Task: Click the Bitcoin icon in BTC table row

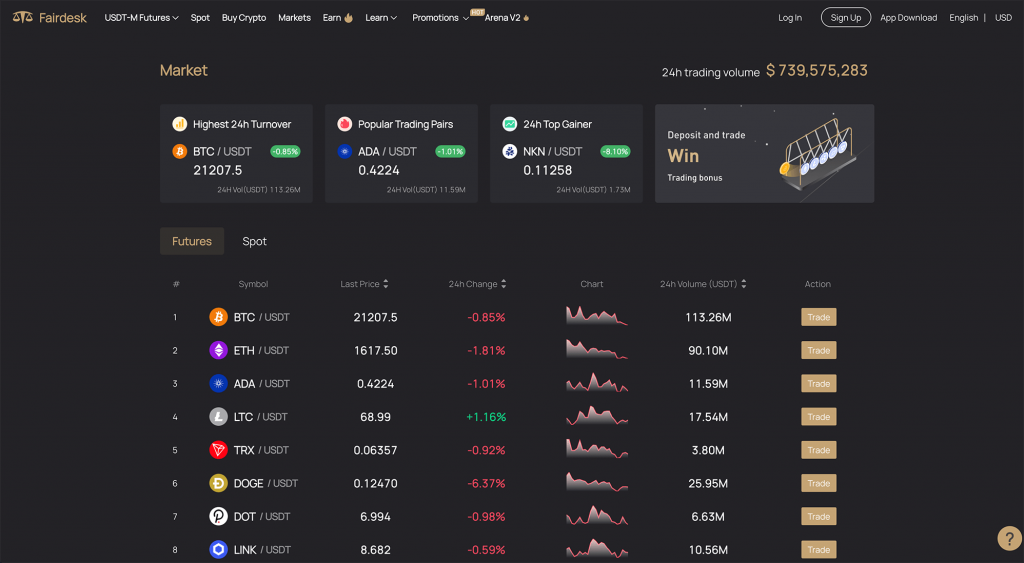Action: click(x=218, y=317)
